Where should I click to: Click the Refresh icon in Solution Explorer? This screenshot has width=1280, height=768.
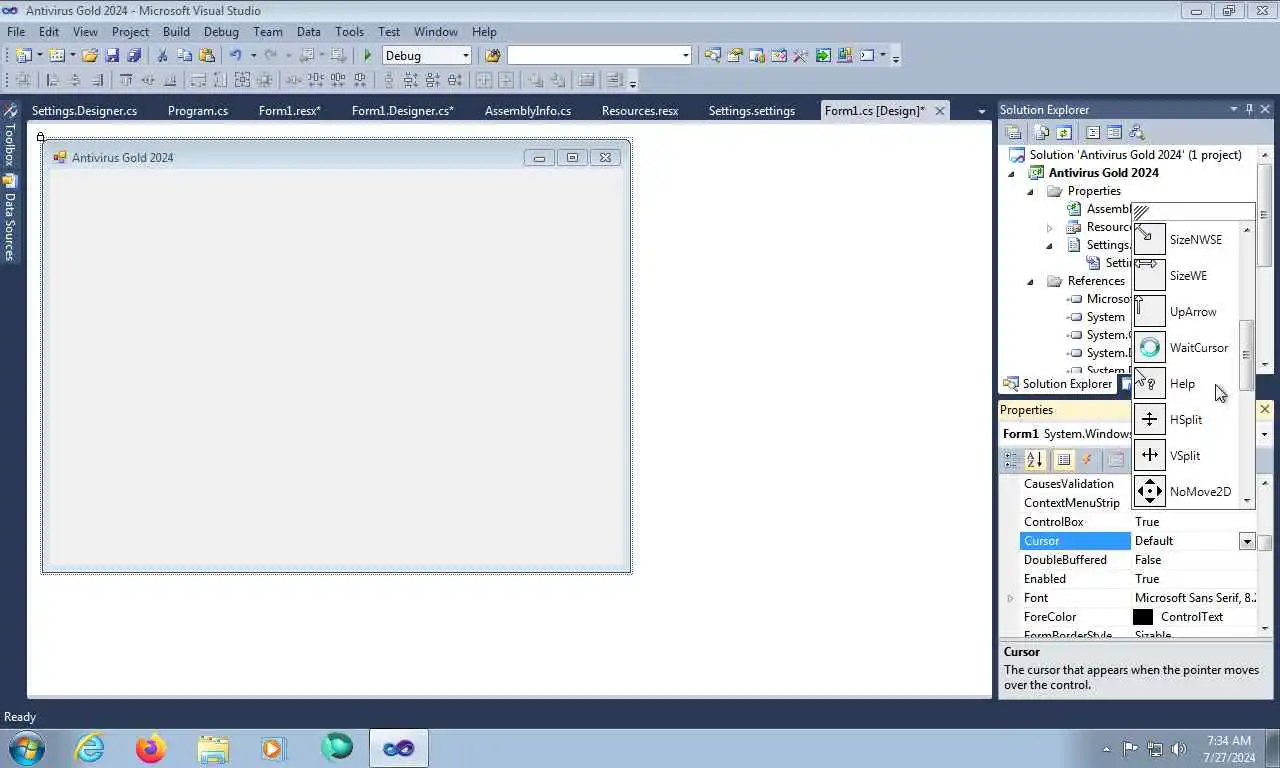1064,132
